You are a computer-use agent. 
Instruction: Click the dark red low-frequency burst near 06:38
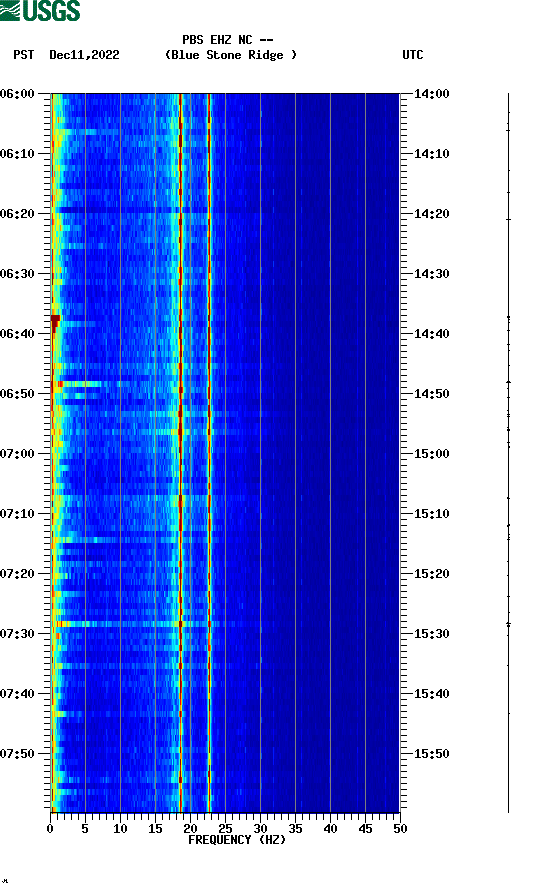[x=55, y=323]
